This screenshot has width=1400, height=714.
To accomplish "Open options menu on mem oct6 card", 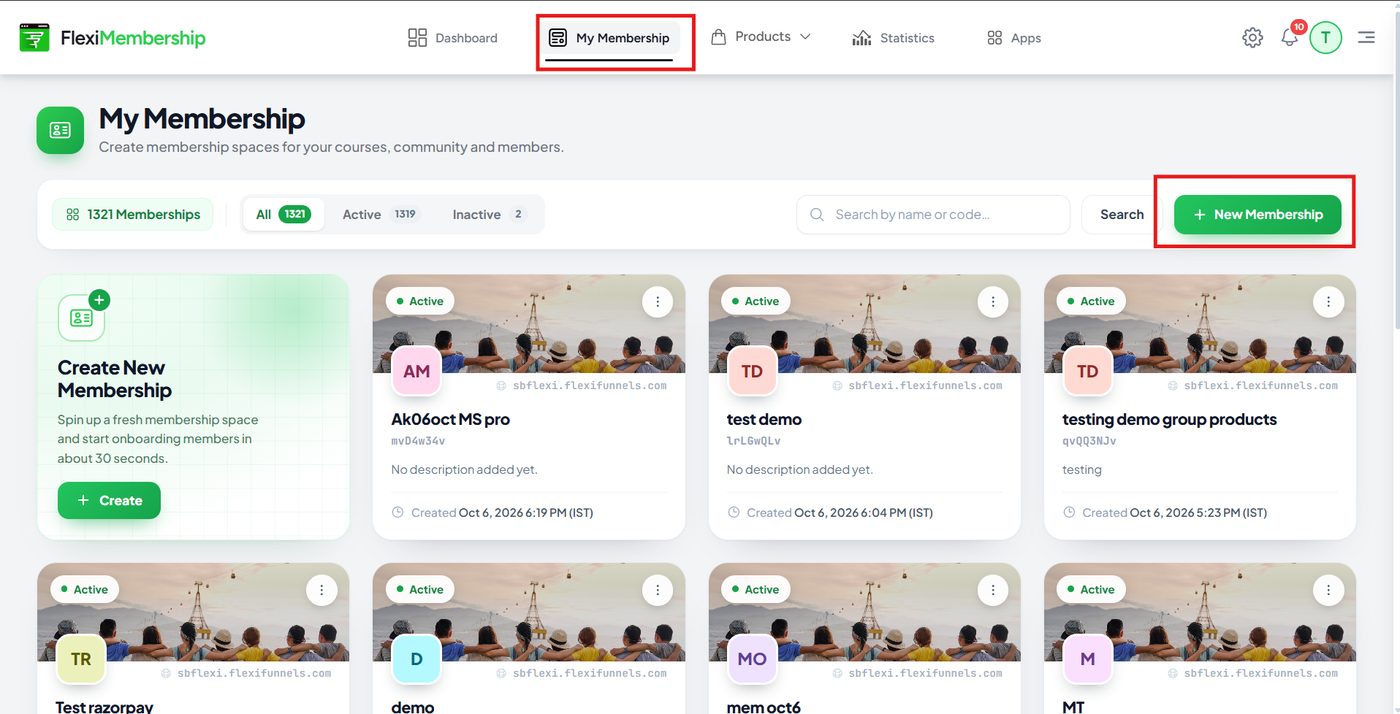I will [x=993, y=590].
